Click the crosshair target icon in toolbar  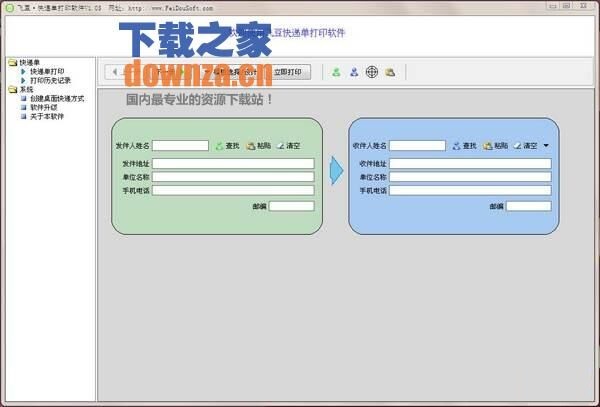coord(372,72)
